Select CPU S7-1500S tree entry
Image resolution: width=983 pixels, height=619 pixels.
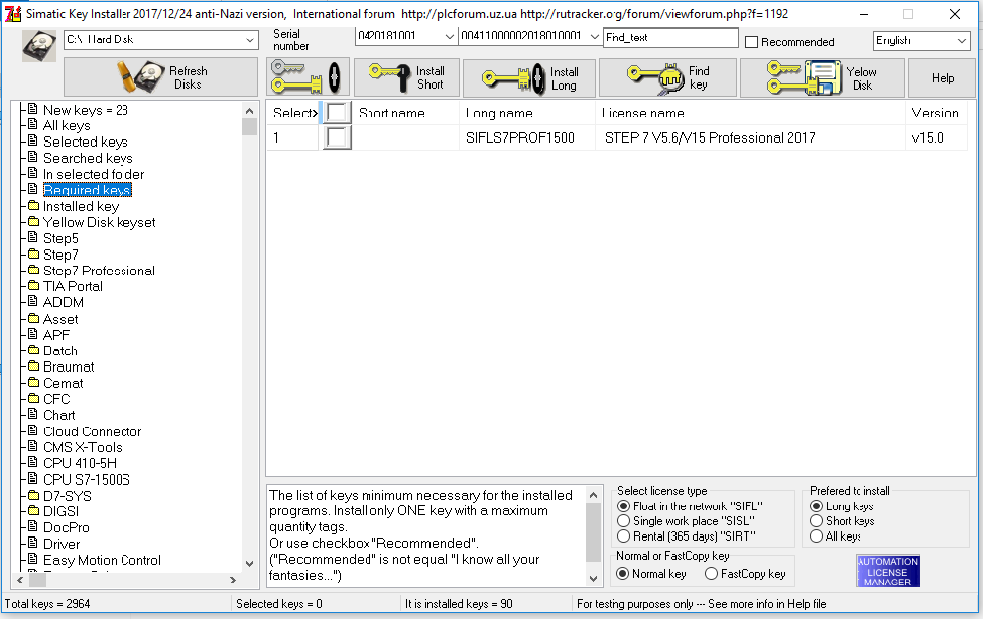point(86,479)
